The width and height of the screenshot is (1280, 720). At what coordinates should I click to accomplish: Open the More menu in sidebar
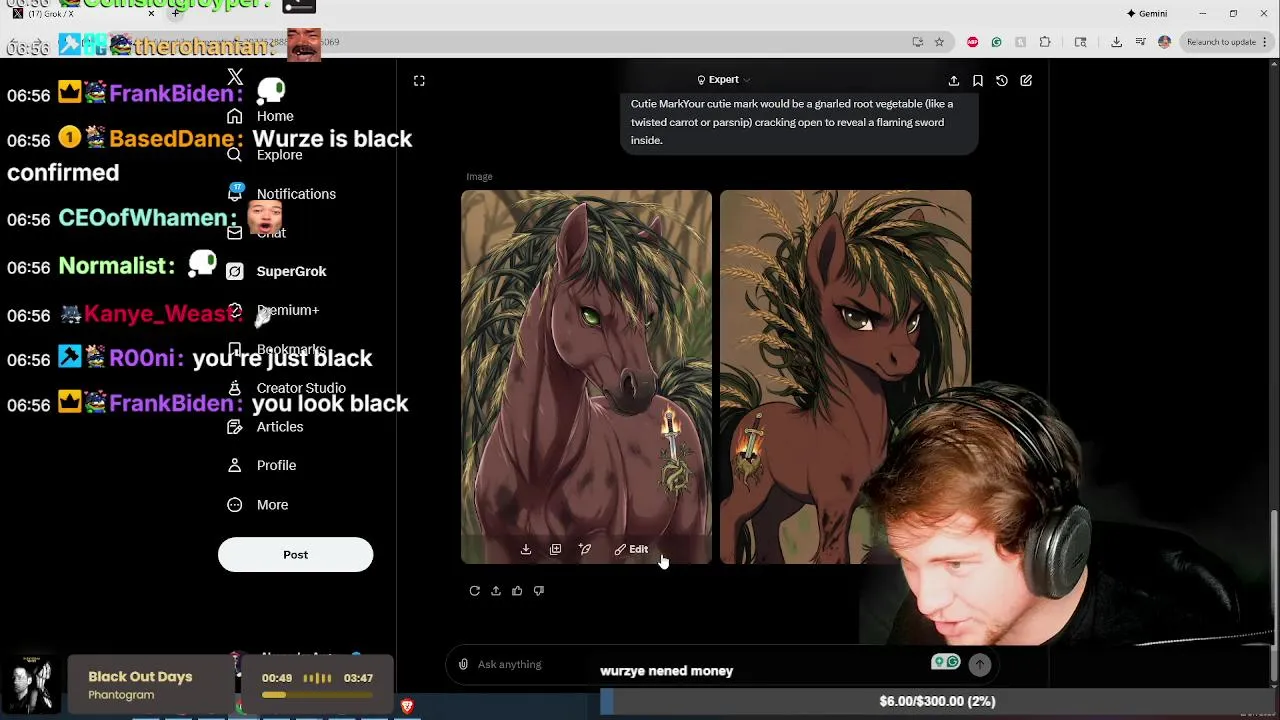tap(258, 505)
